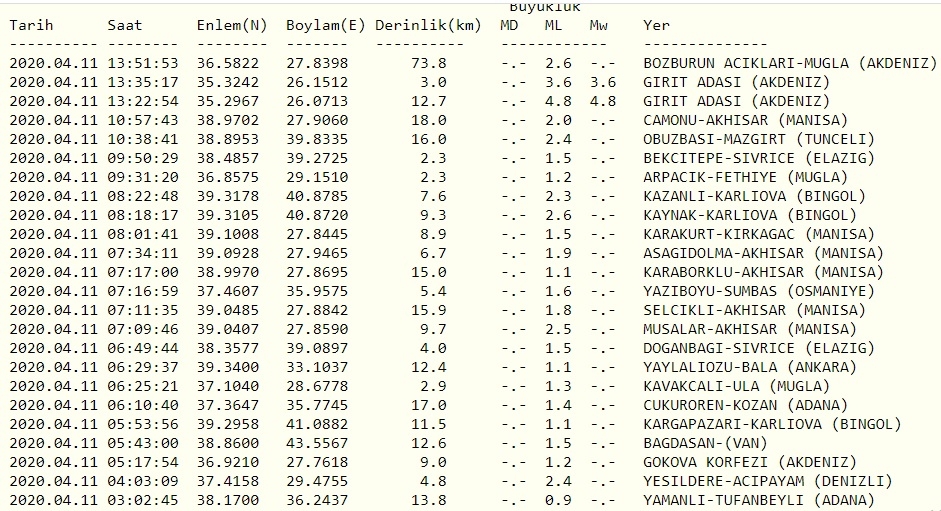Select the Boylam(E) column header

(x=324, y=25)
